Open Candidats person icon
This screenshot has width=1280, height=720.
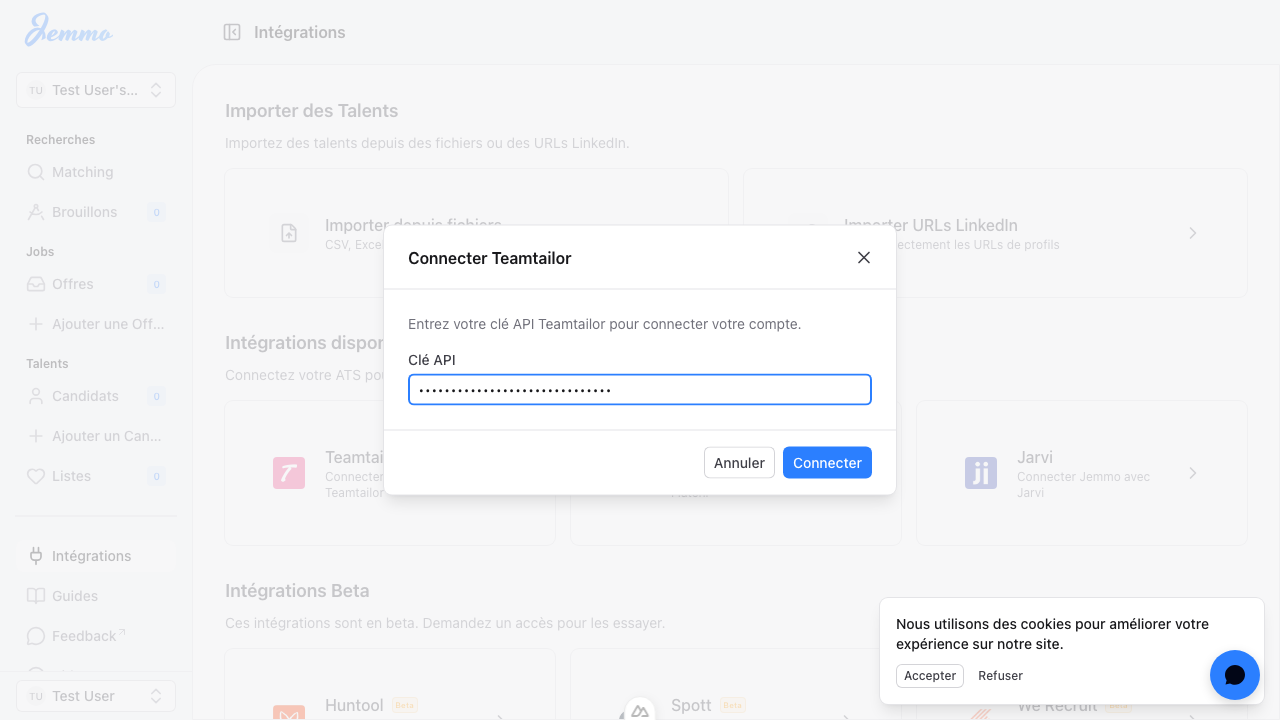(x=36, y=396)
